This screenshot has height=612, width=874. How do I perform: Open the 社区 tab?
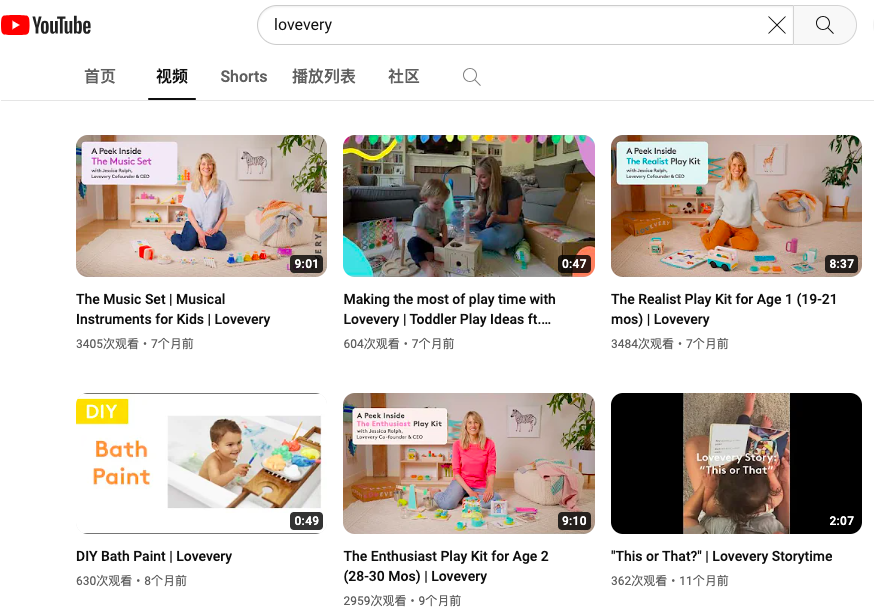click(x=404, y=77)
